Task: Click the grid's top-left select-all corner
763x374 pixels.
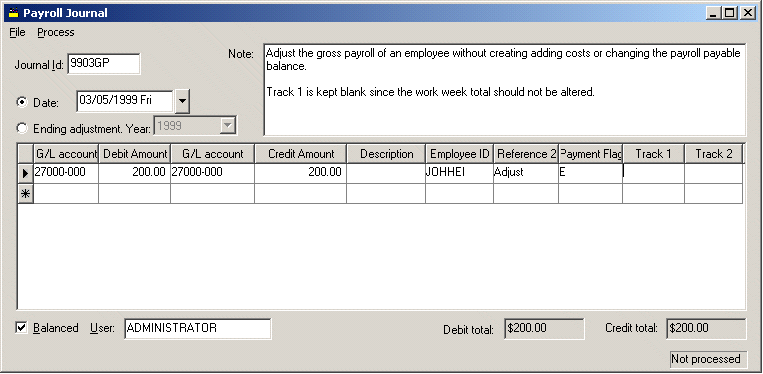Action: pos(25,154)
